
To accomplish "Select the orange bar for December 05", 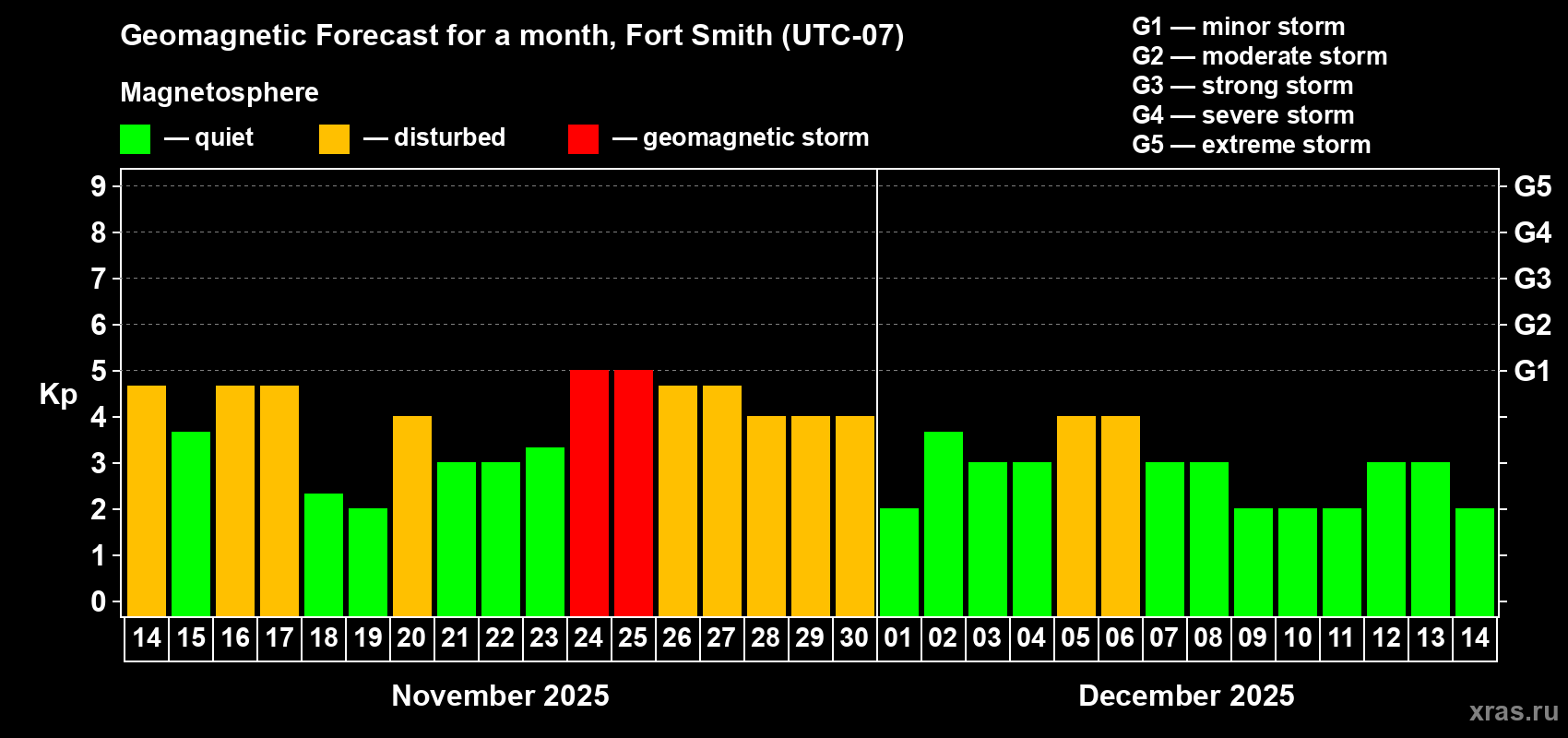I will click(x=1076, y=516).
